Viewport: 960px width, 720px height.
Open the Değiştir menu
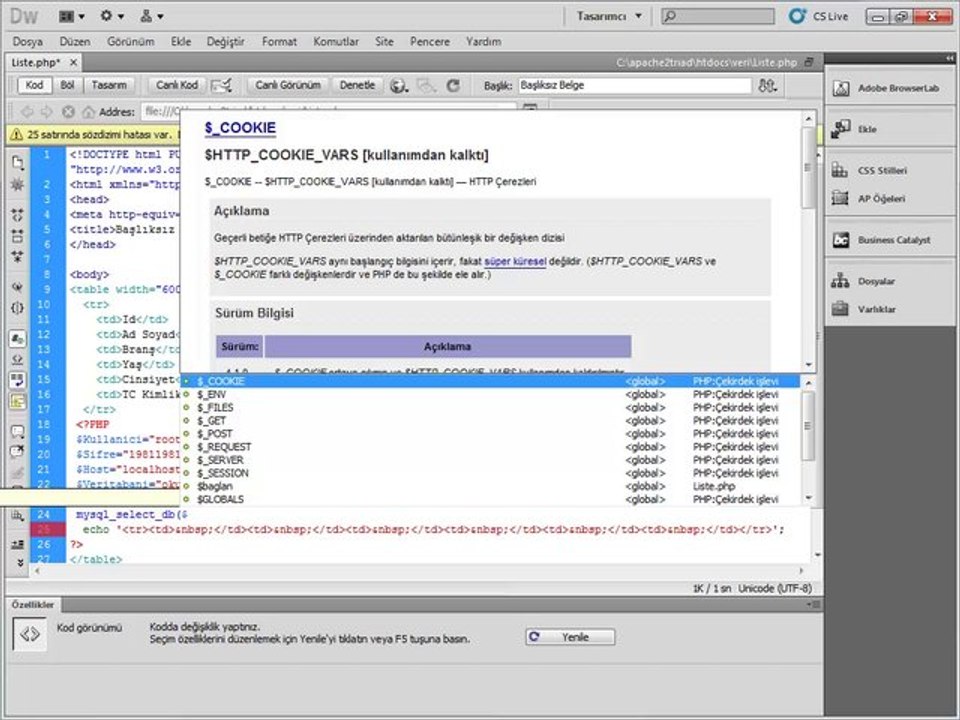click(225, 42)
